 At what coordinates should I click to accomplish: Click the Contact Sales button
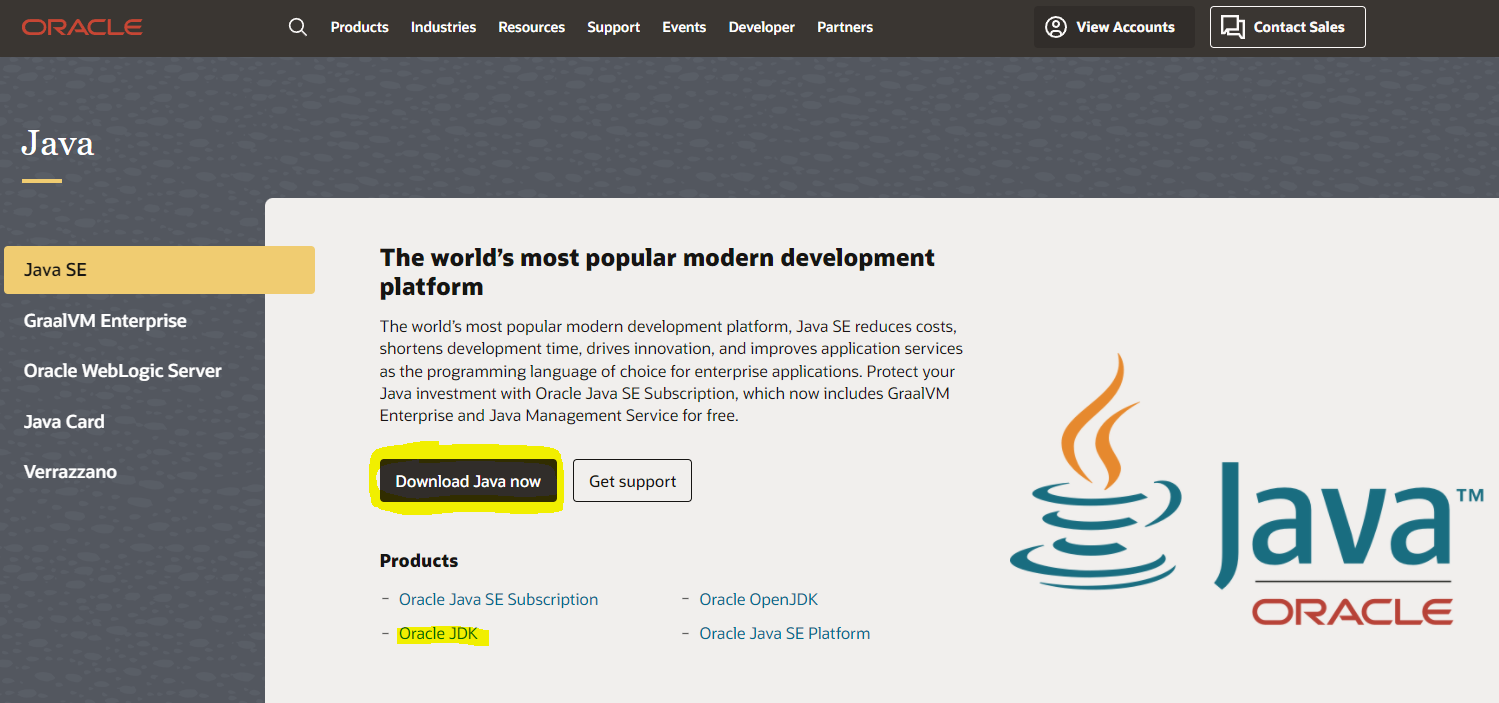tap(1287, 27)
